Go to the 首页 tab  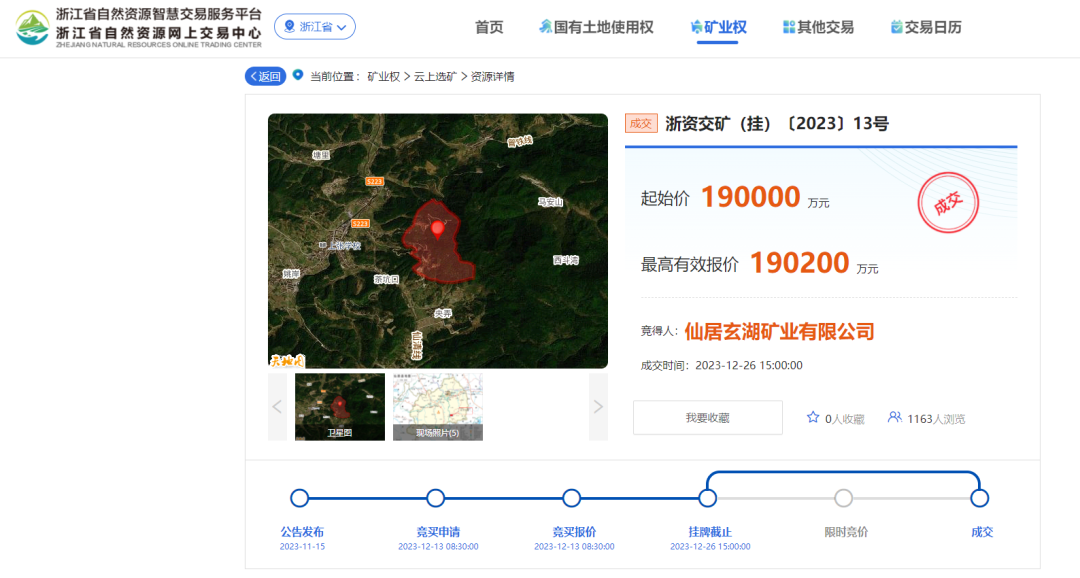pos(489,27)
